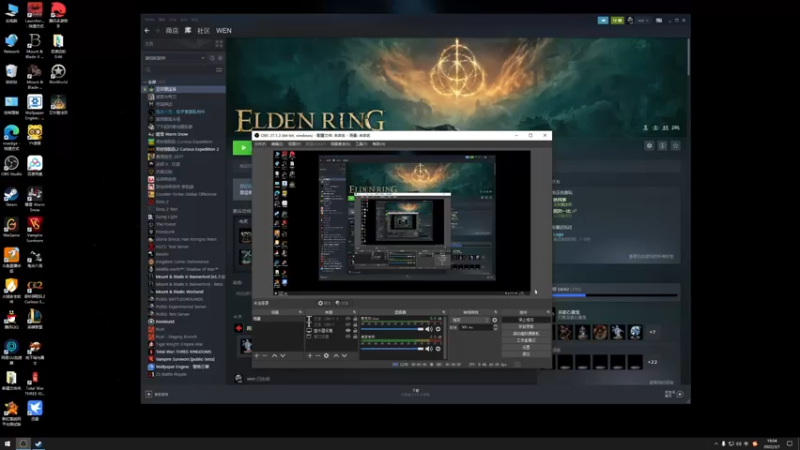Image resolution: width=800 pixels, height=450 pixels.
Task: Open OBS transition properties gear
Action: pos(494,320)
